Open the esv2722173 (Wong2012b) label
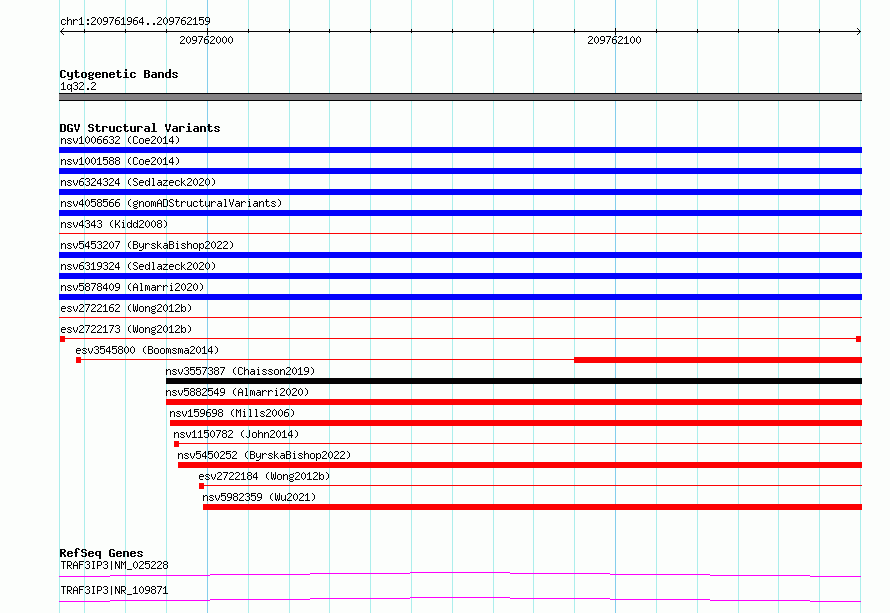The image size is (890, 613). [126, 329]
